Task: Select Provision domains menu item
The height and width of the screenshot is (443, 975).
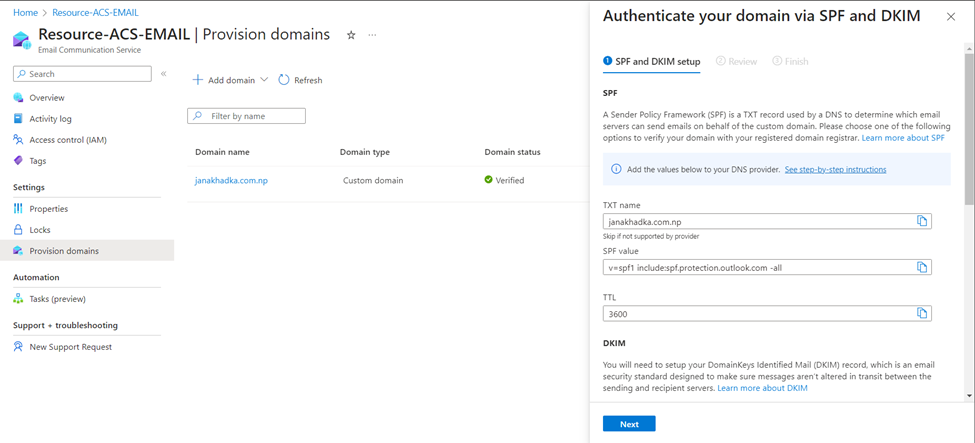Action: click(87, 251)
